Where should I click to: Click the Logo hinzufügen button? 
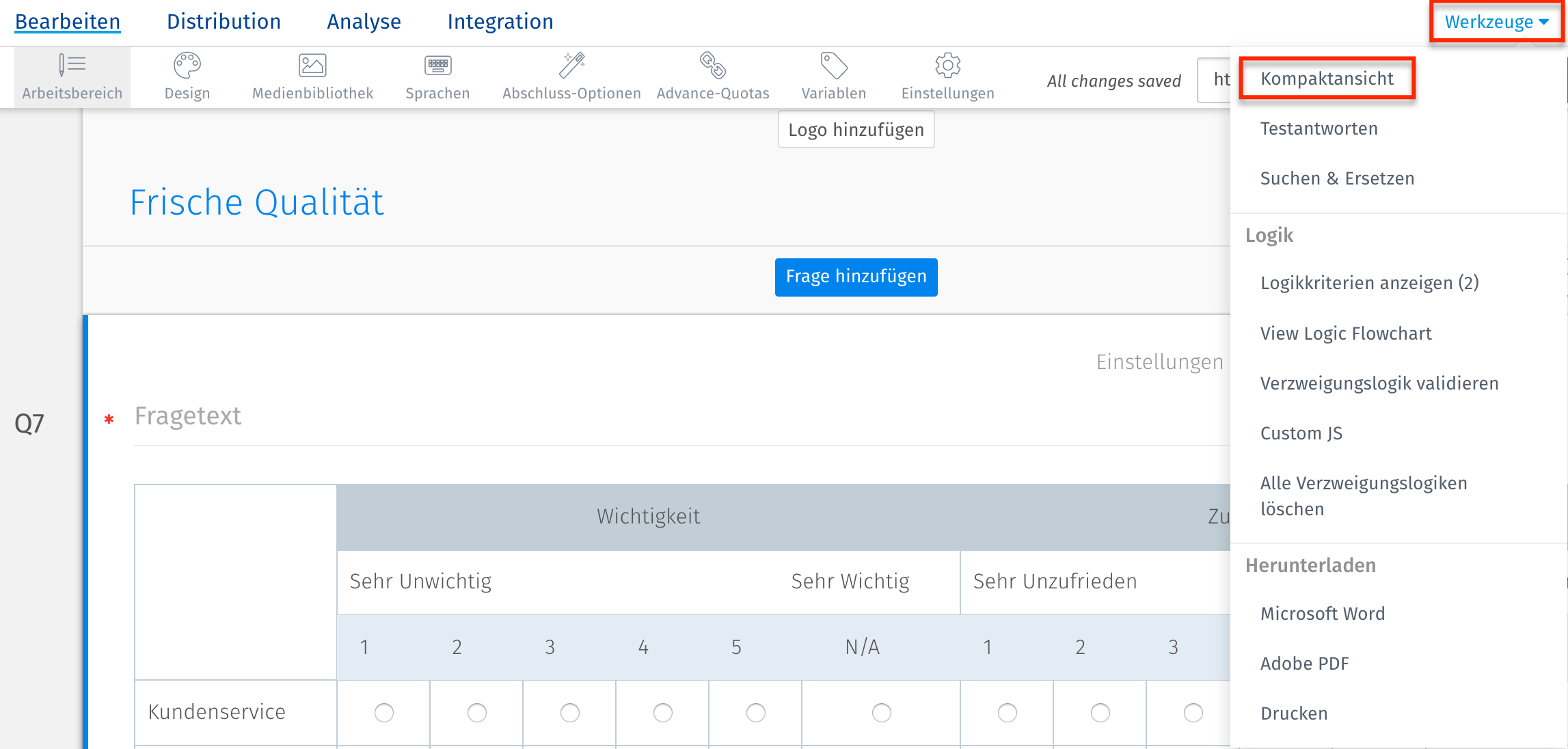tap(856, 130)
